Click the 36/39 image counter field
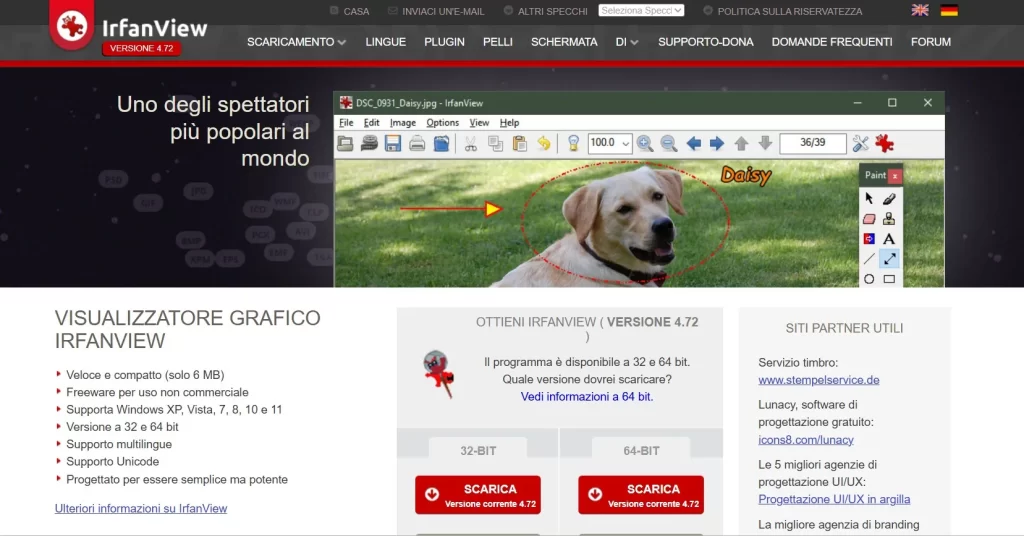 coord(813,143)
